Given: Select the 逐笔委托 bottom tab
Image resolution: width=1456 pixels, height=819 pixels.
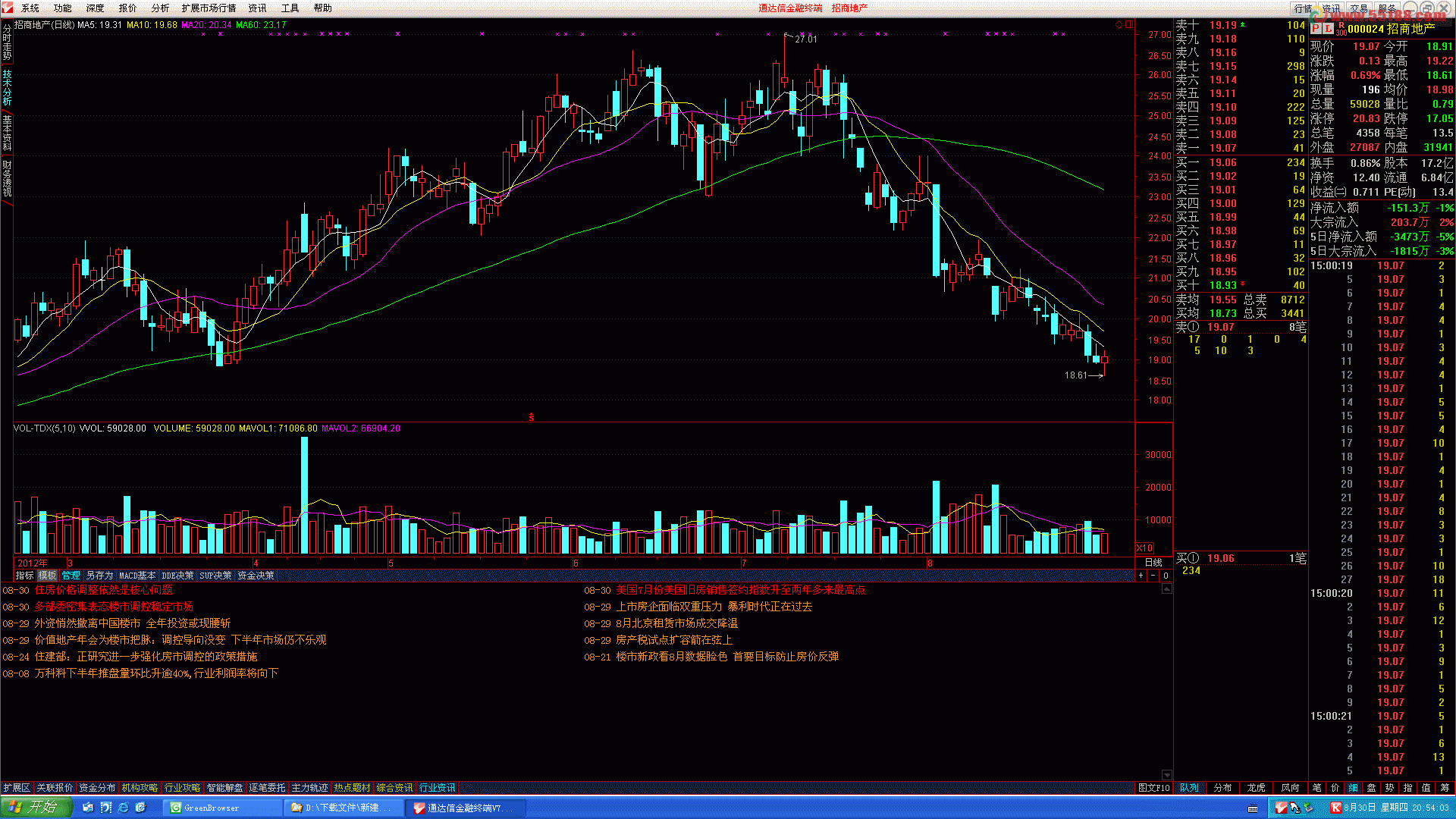Looking at the screenshot, I should coord(267,788).
